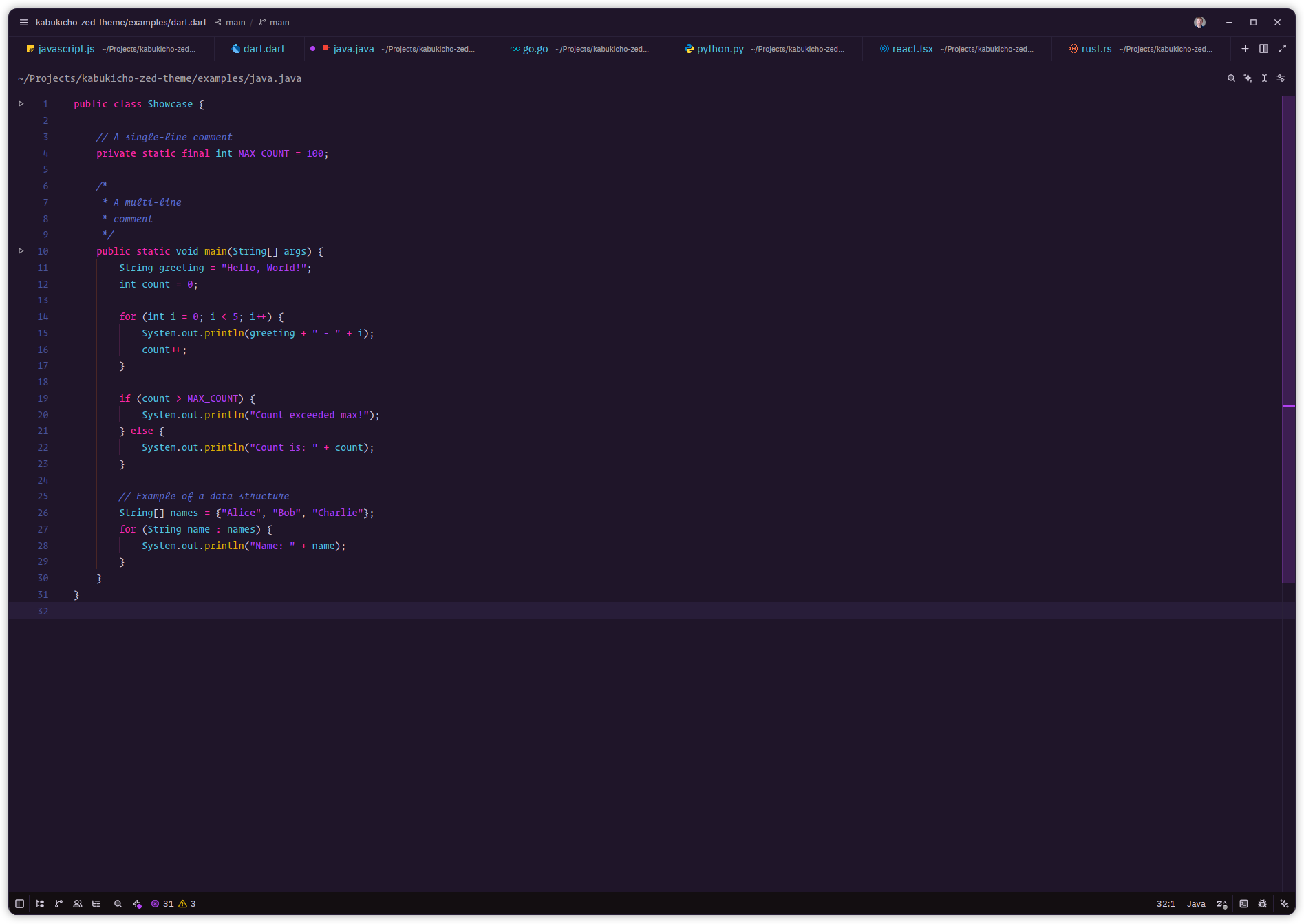Toggle the project panel in status bar

[40, 904]
